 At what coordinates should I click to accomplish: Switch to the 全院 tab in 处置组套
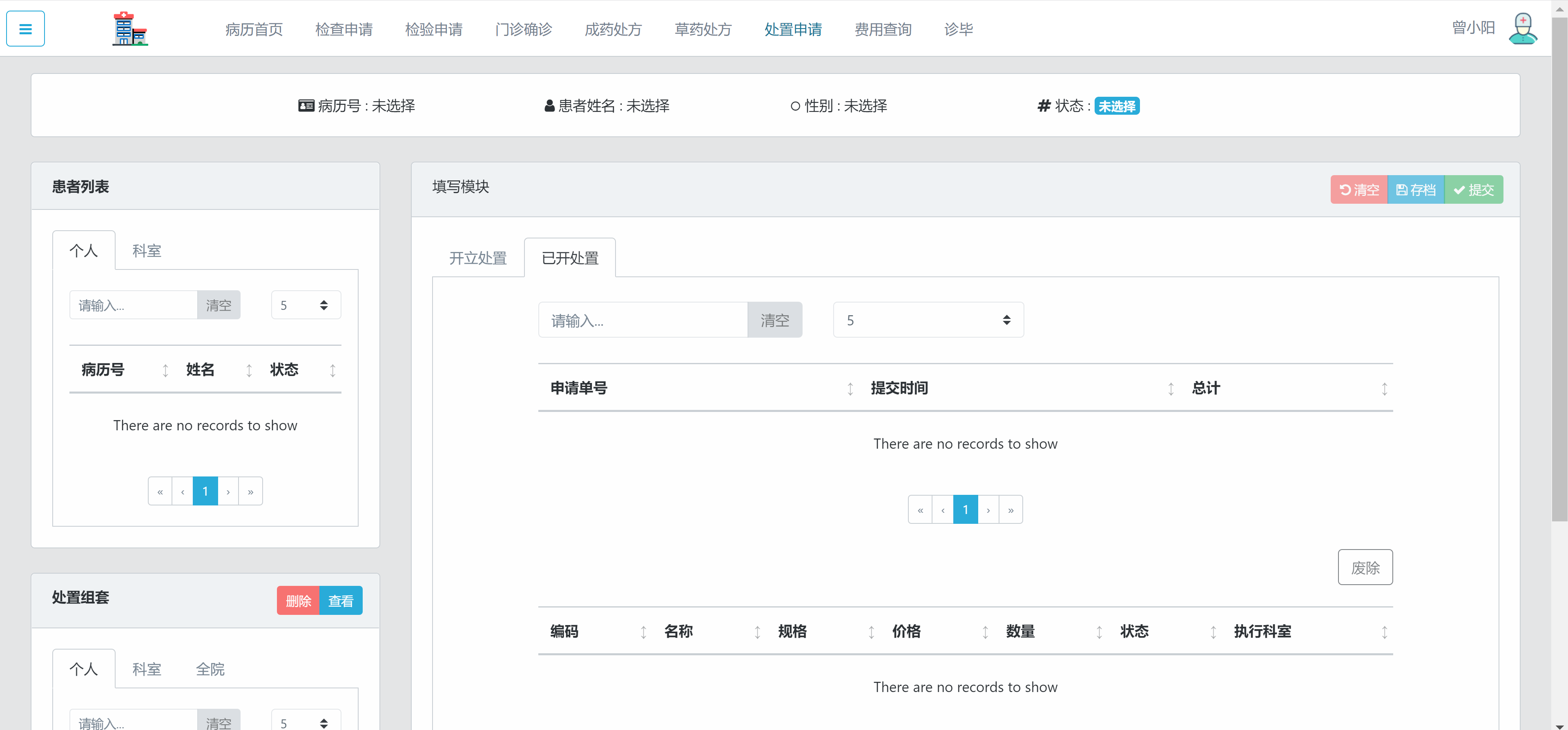click(x=210, y=669)
